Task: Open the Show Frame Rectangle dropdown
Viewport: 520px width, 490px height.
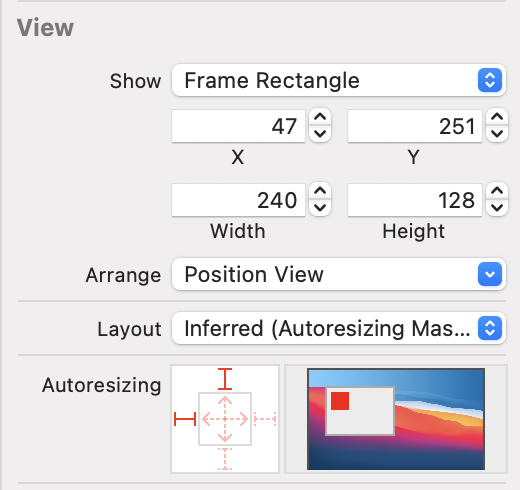Action: (339, 80)
